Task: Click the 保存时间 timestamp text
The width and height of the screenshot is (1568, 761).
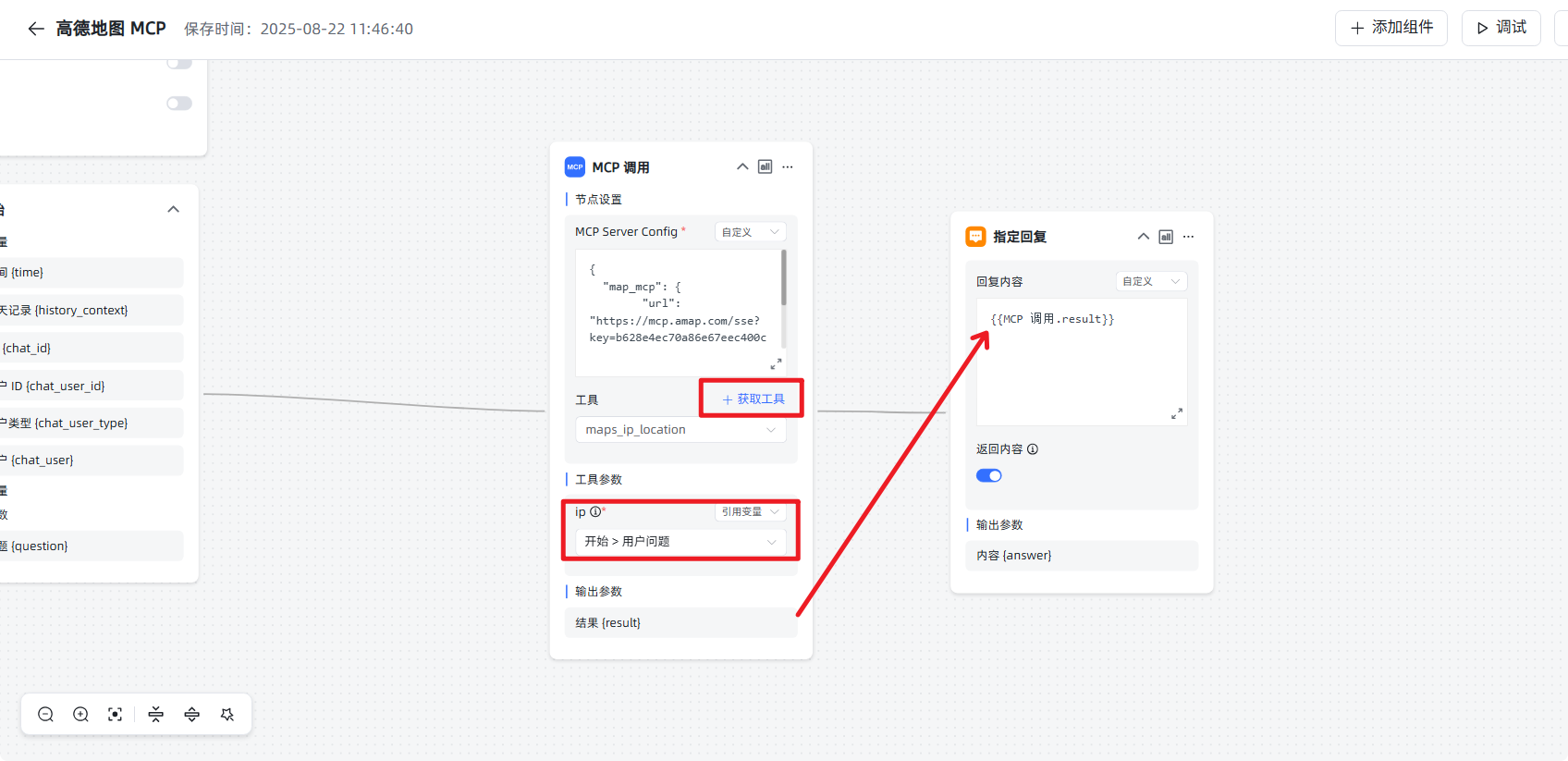Action: tap(299, 29)
